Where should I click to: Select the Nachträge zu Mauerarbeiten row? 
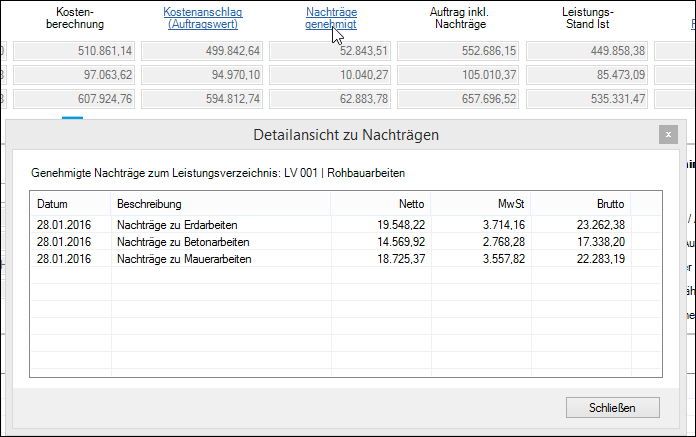point(345,259)
